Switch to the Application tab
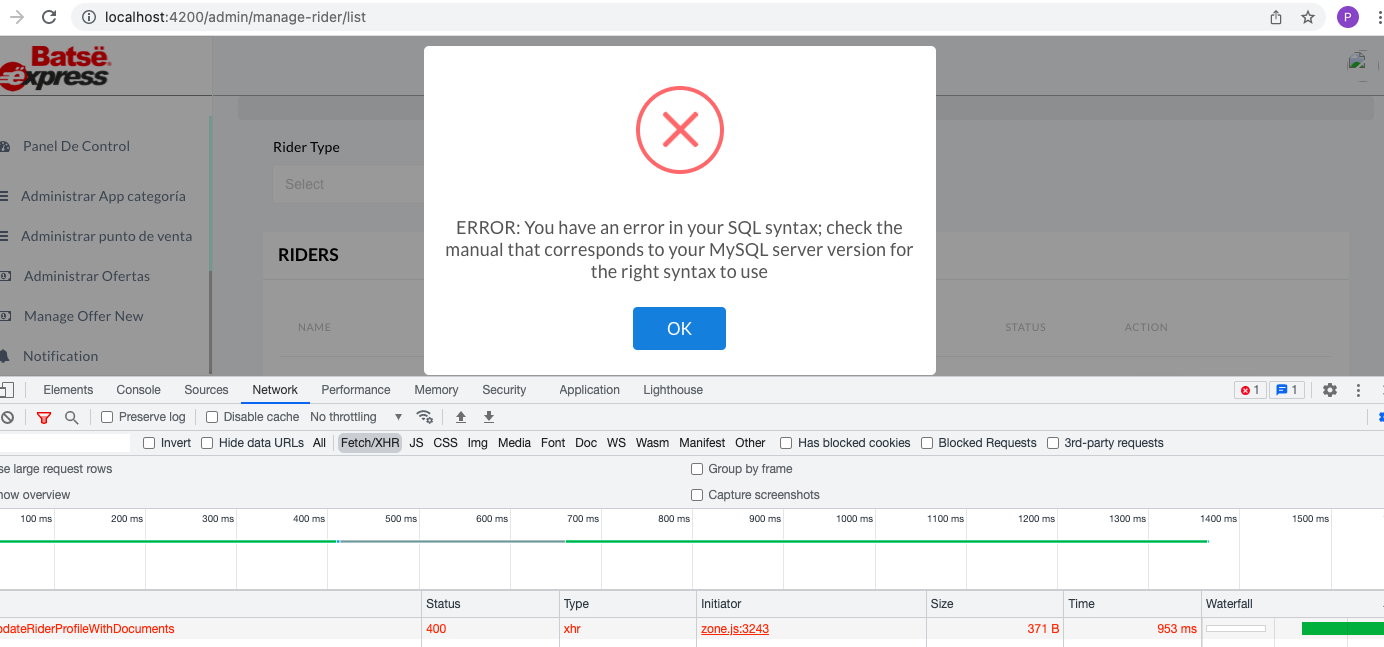This screenshot has height=647, width=1384. tap(589, 390)
